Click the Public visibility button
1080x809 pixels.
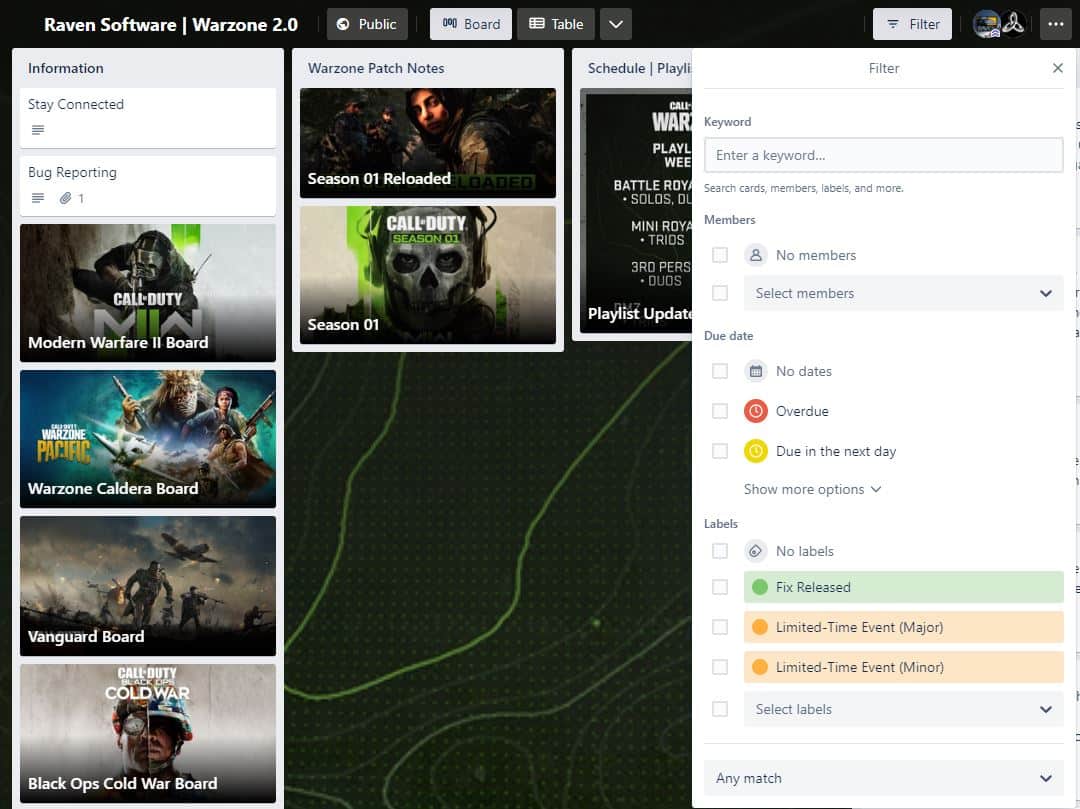tap(367, 24)
